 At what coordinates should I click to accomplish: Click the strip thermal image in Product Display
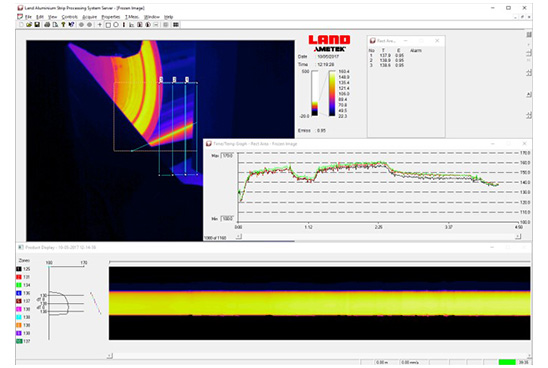[319, 303]
